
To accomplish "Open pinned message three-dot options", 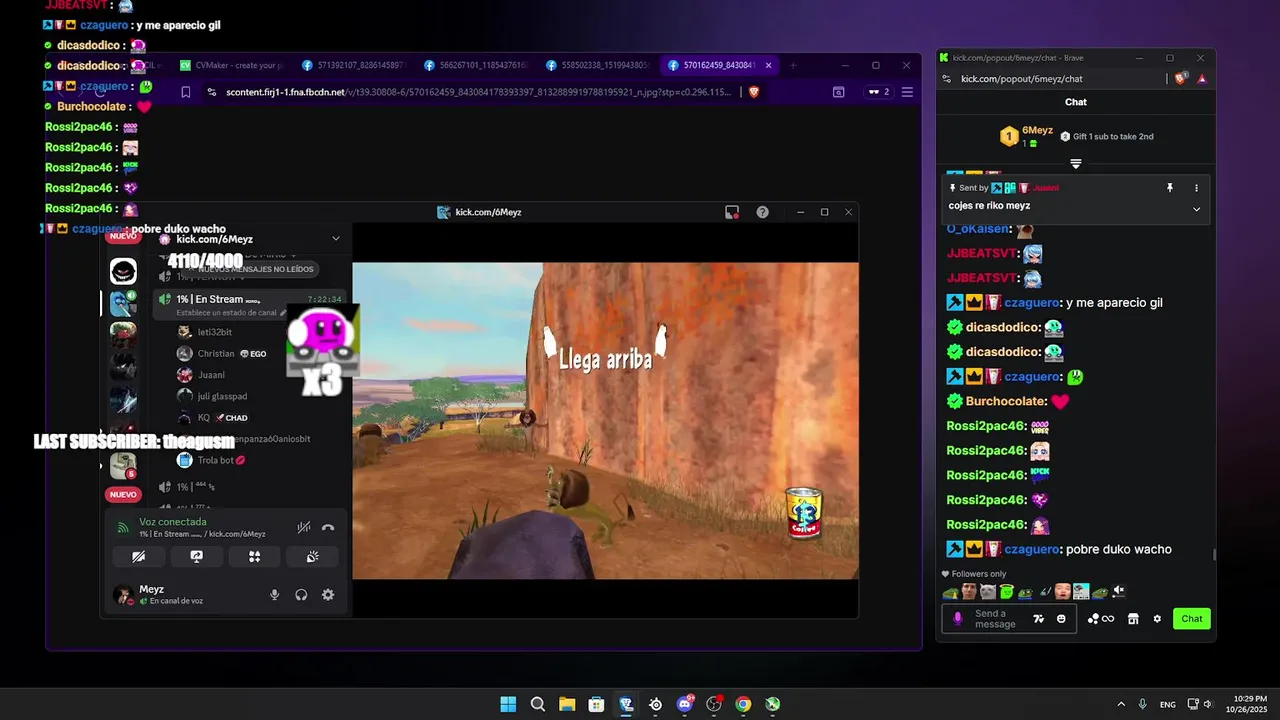I will 1196,188.
